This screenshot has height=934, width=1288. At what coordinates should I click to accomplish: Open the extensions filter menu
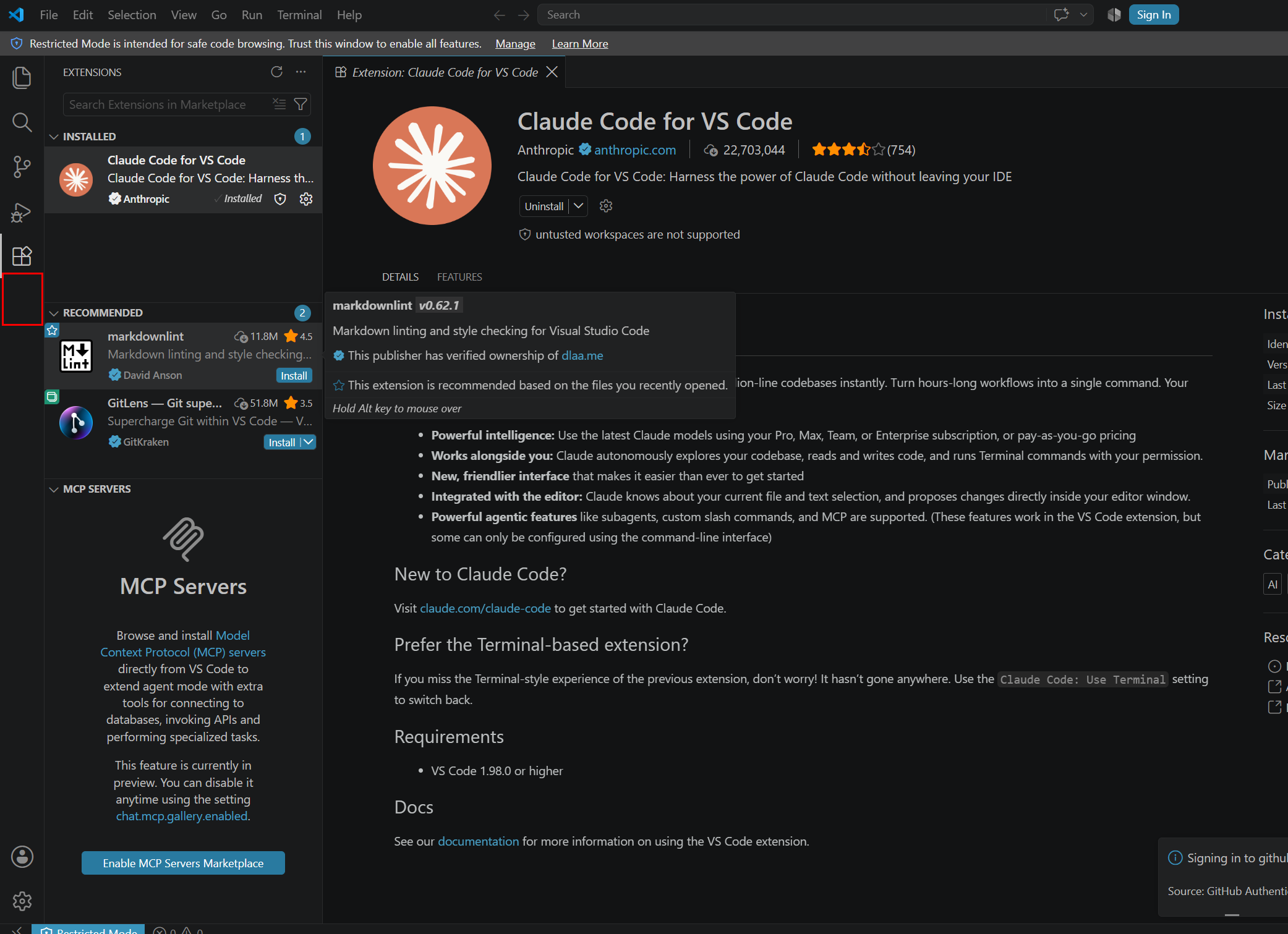[x=301, y=104]
